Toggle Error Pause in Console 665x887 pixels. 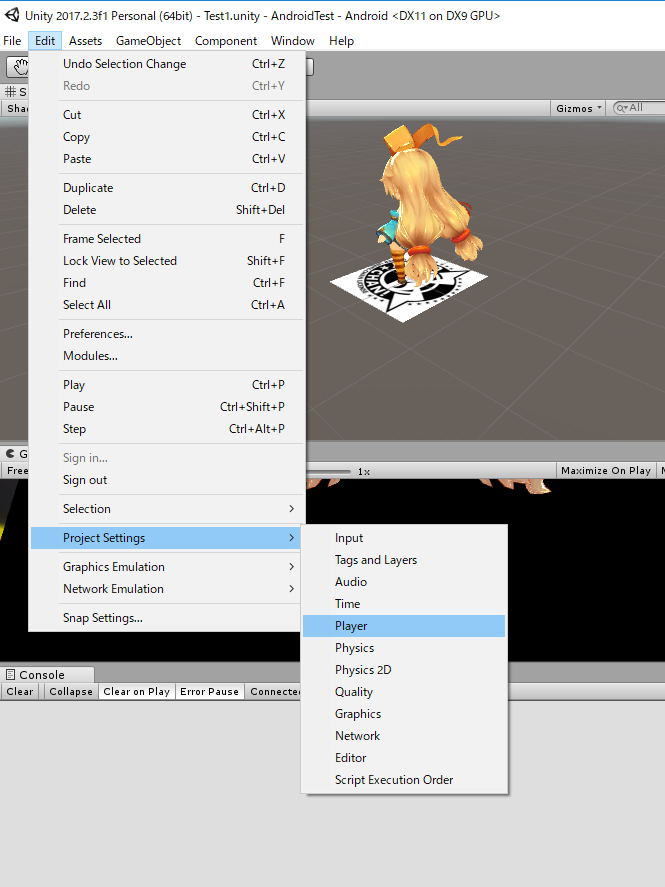209,691
